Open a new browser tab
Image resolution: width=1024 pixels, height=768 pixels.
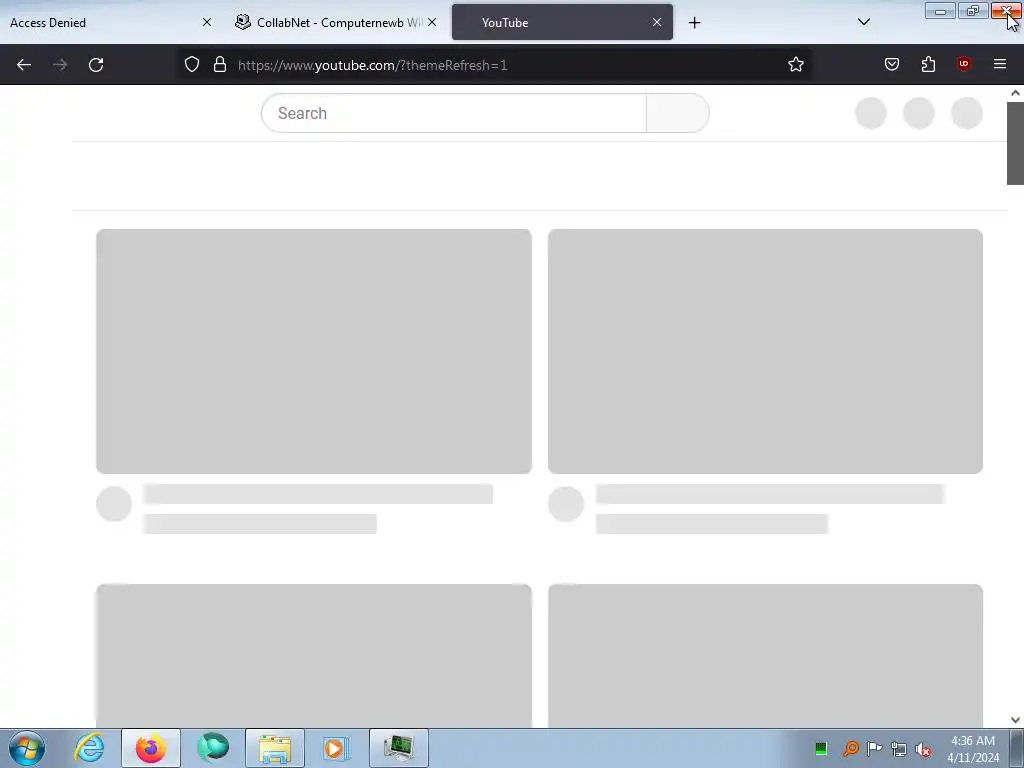pyautogui.click(x=694, y=23)
